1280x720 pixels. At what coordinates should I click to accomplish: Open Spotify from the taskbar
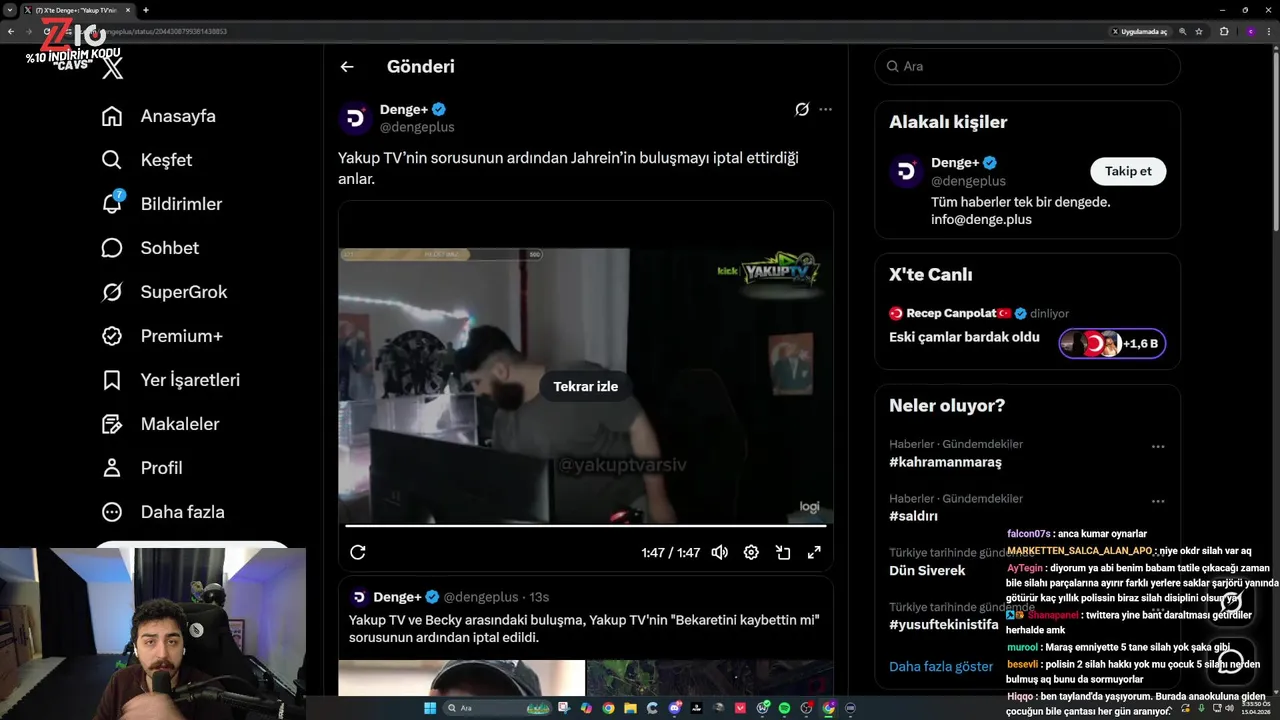point(784,708)
